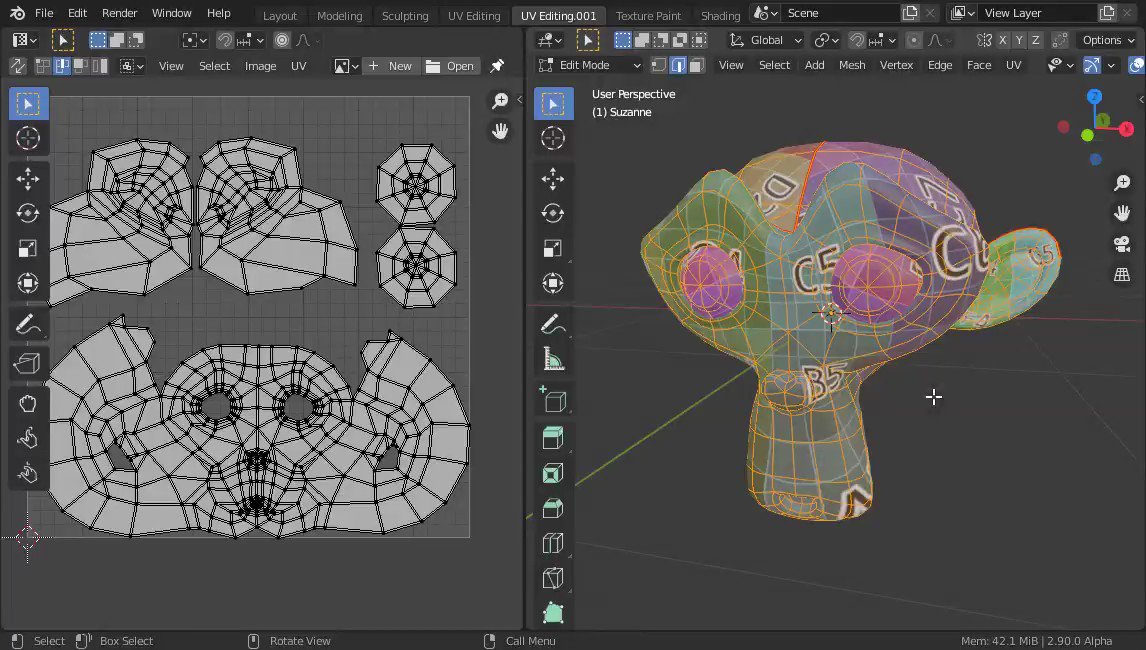Enable mesh face select mode in 3D viewport
Screen dimensions: 1146x650
pyautogui.click(x=697, y=65)
